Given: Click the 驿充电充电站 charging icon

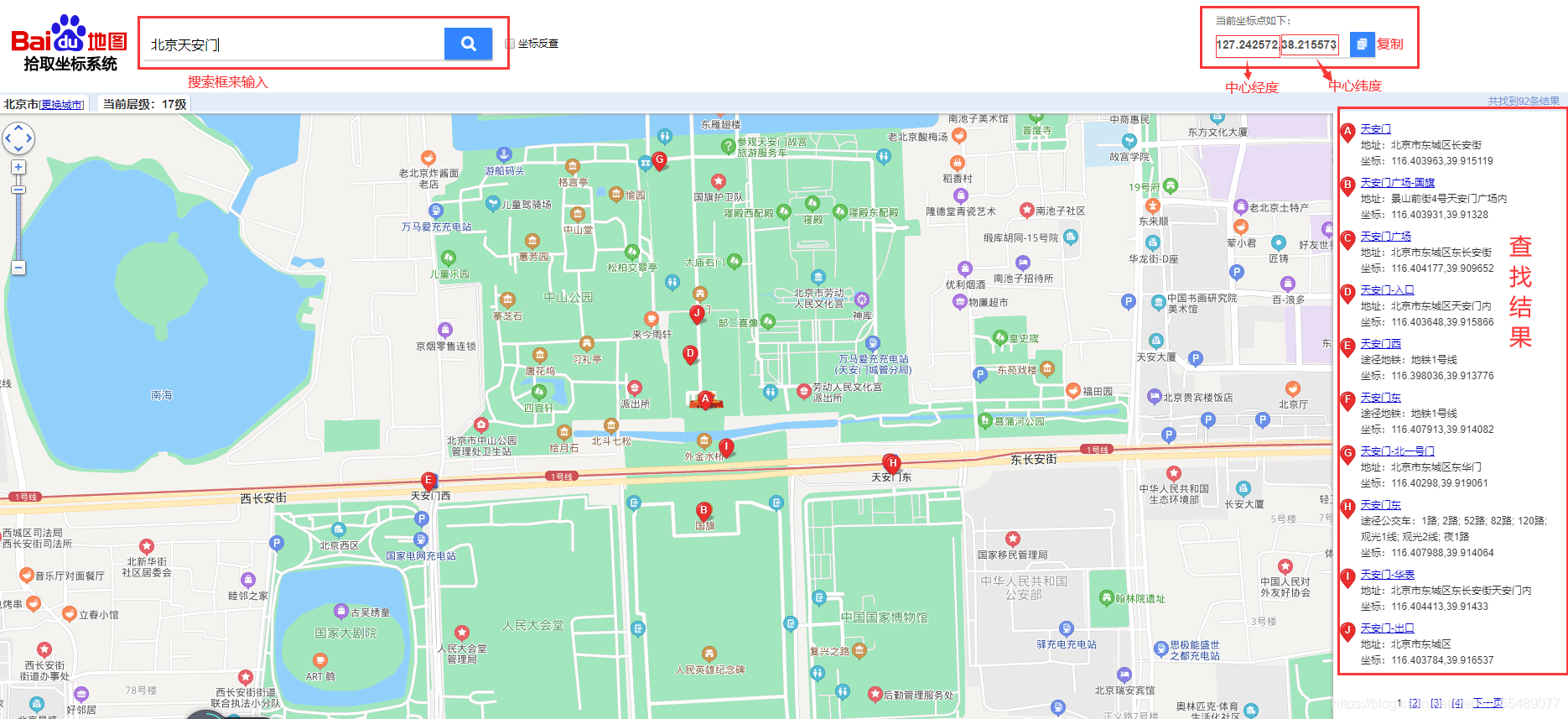Looking at the screenshot, I should pyautogui.click(x=1067, y=628).
